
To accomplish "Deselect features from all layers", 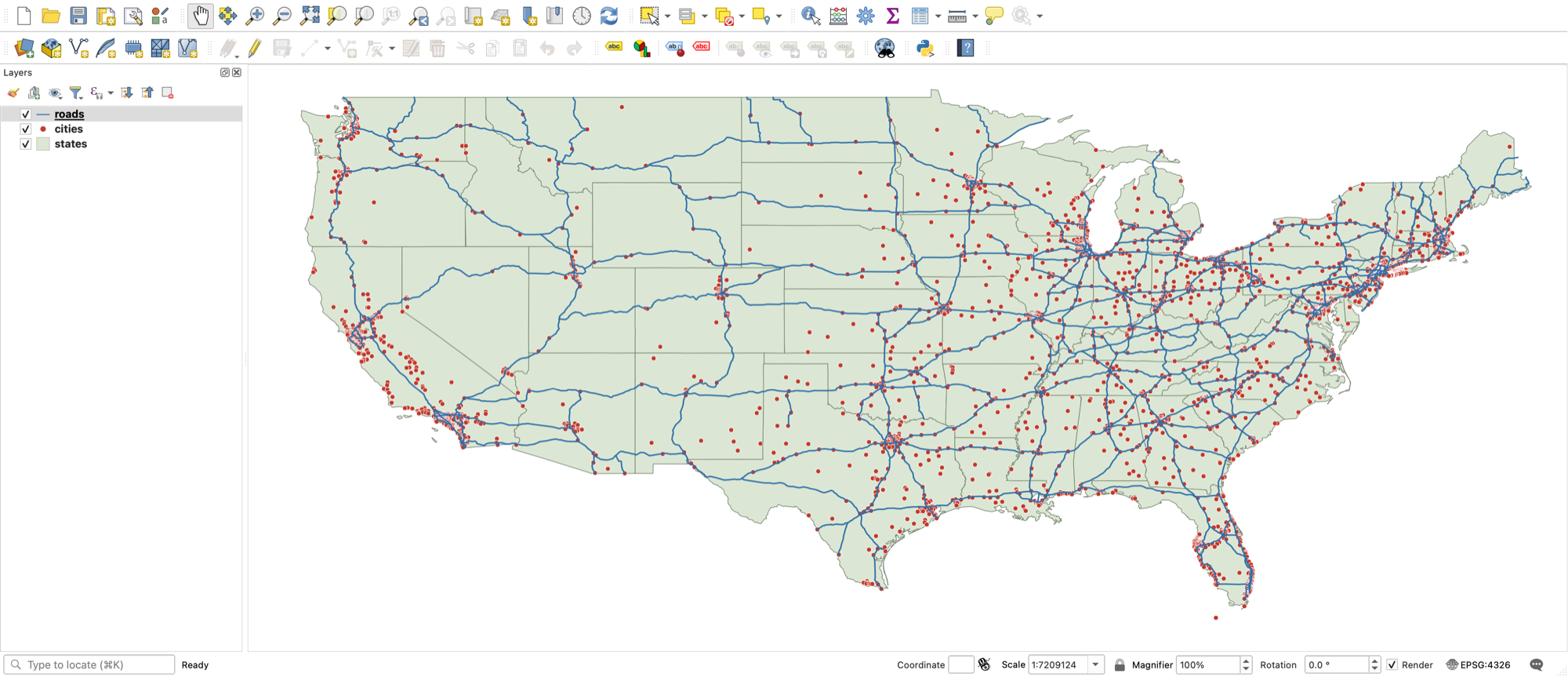I will (x=724, y=16).
